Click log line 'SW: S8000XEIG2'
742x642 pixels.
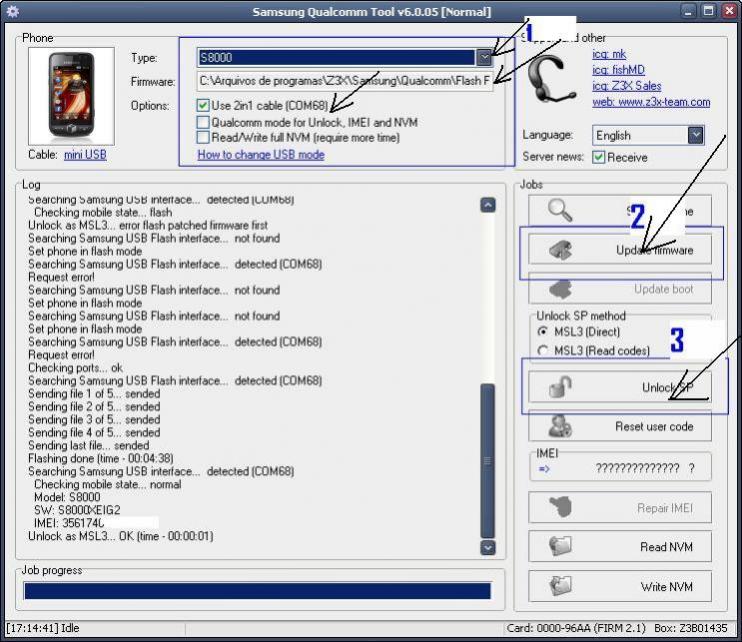coord(77,510)
